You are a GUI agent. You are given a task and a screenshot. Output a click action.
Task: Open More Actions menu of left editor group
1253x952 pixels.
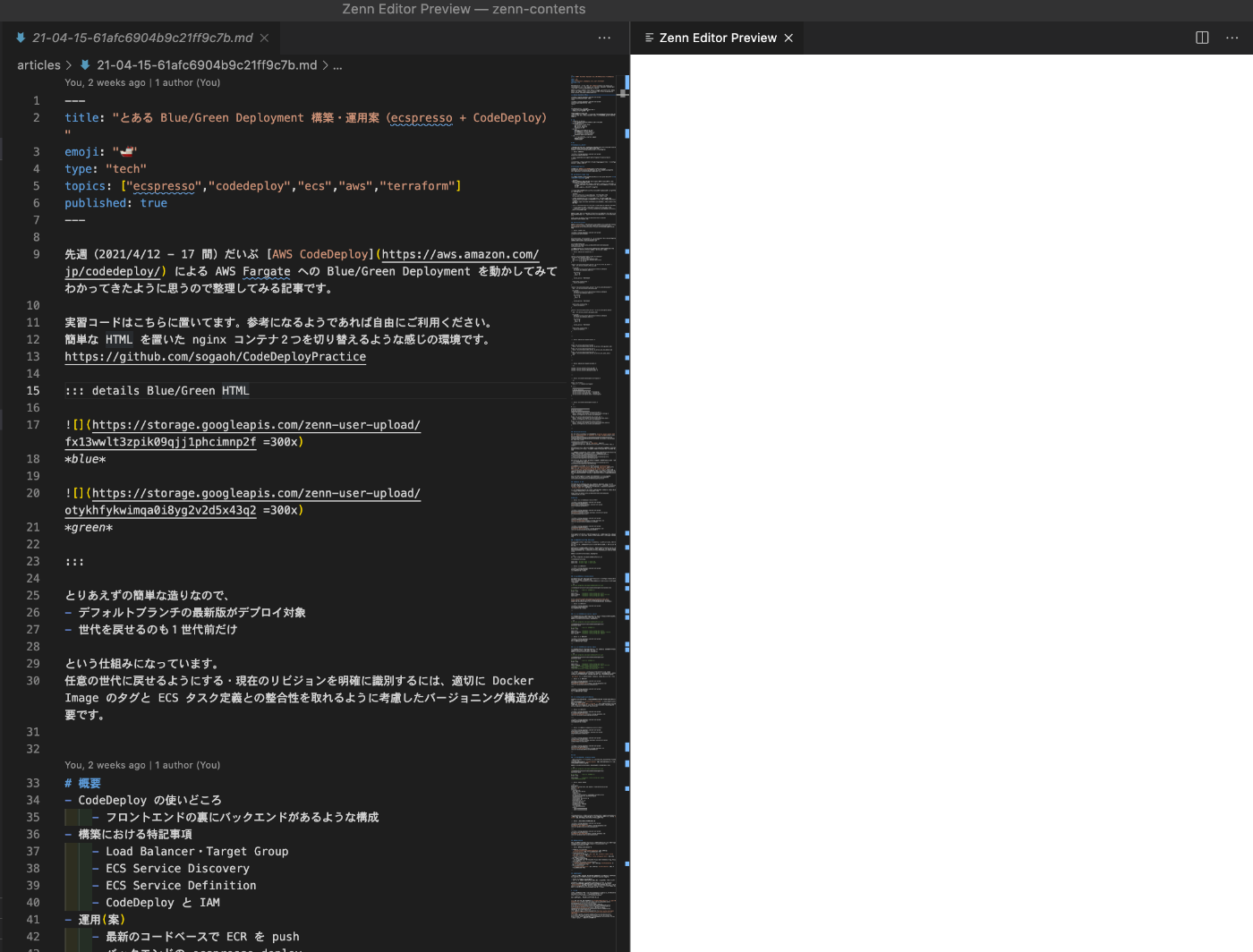(x=605, y=38)
